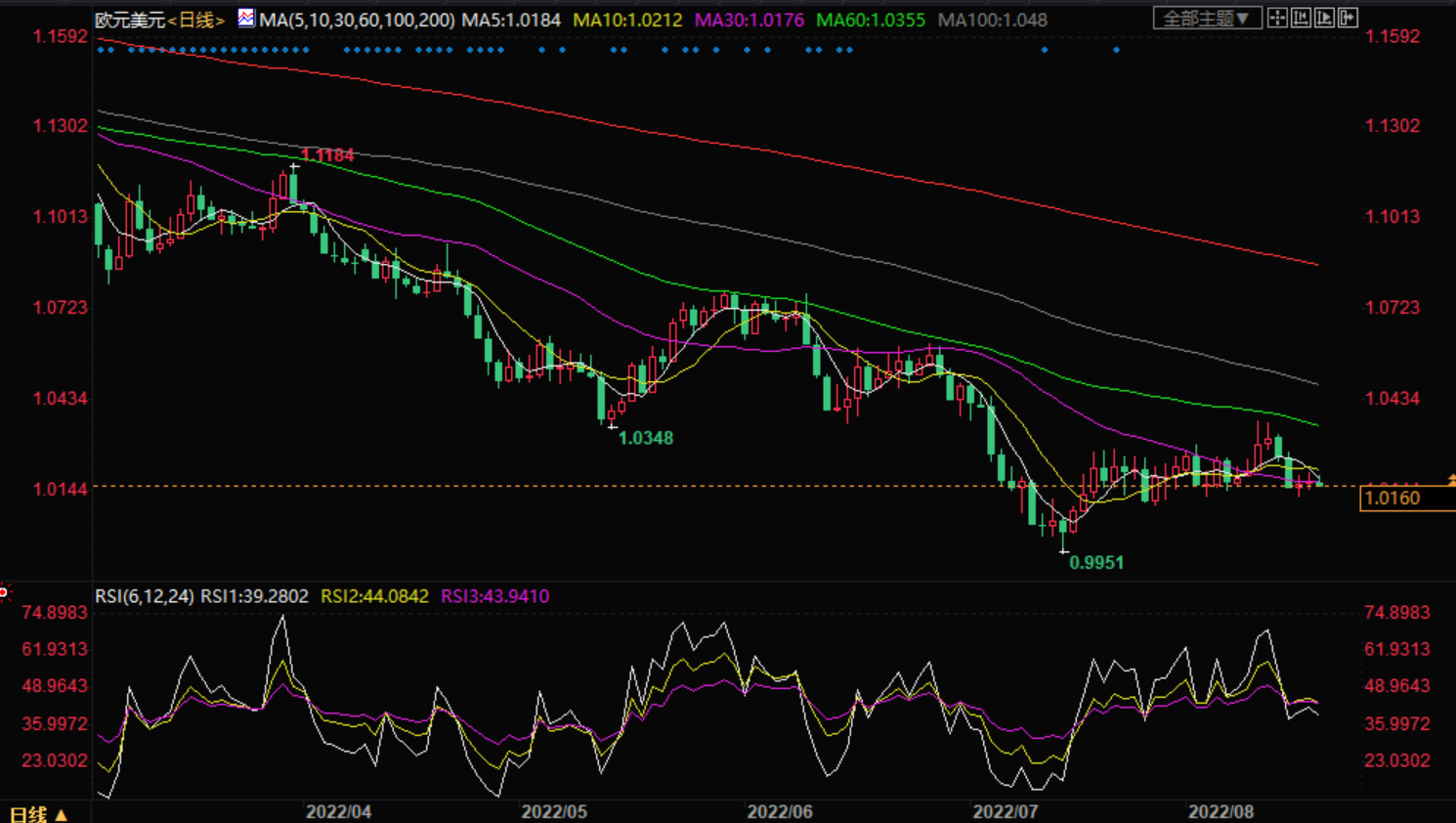Click the left RSI axis 74.8983 label
Screen dimensions: 1456x823
tap(55, 613)
